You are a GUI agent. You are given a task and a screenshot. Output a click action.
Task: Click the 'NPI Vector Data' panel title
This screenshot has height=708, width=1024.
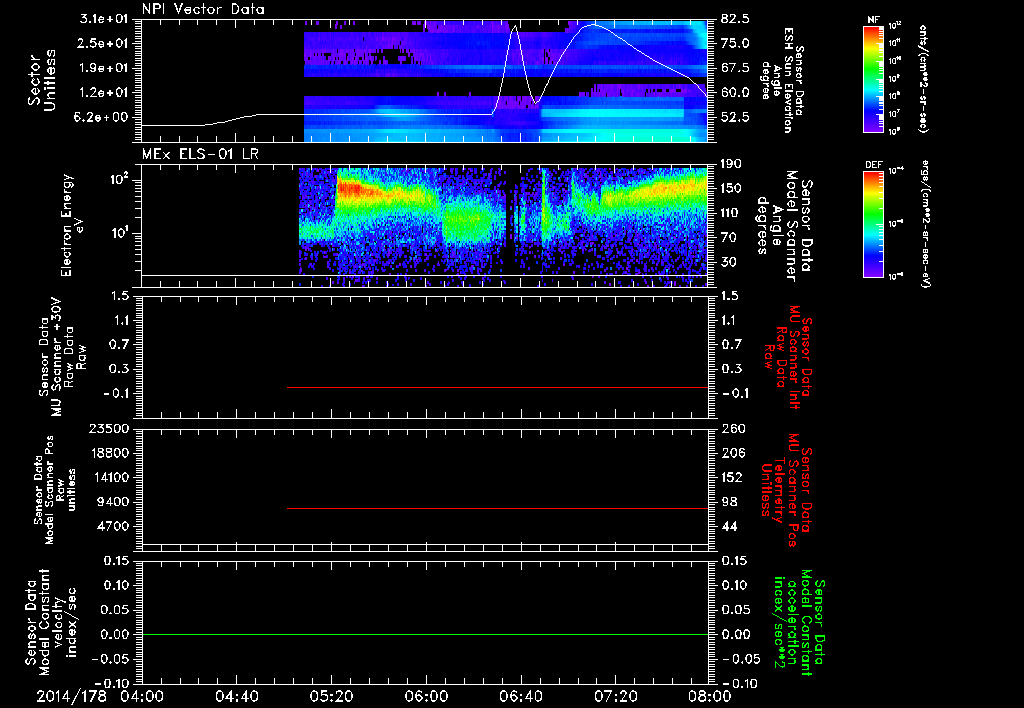tap(203, 9)
